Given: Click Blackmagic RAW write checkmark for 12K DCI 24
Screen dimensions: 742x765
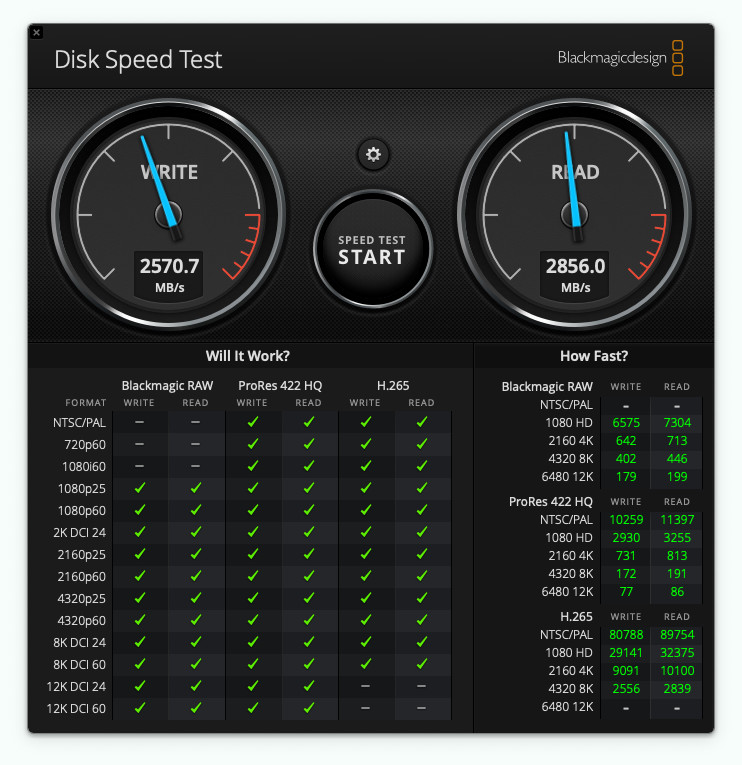Looking at the screenshot, I should coord(140,686).
